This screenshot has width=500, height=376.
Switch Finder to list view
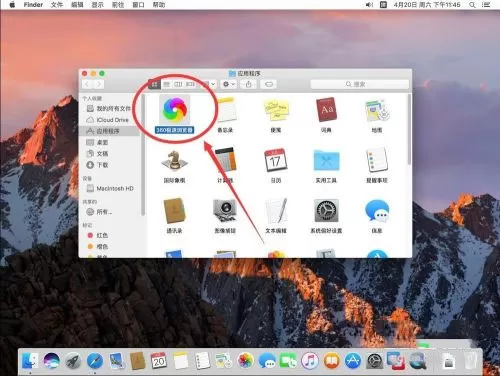pyautogui.click(x=166, y=84)
